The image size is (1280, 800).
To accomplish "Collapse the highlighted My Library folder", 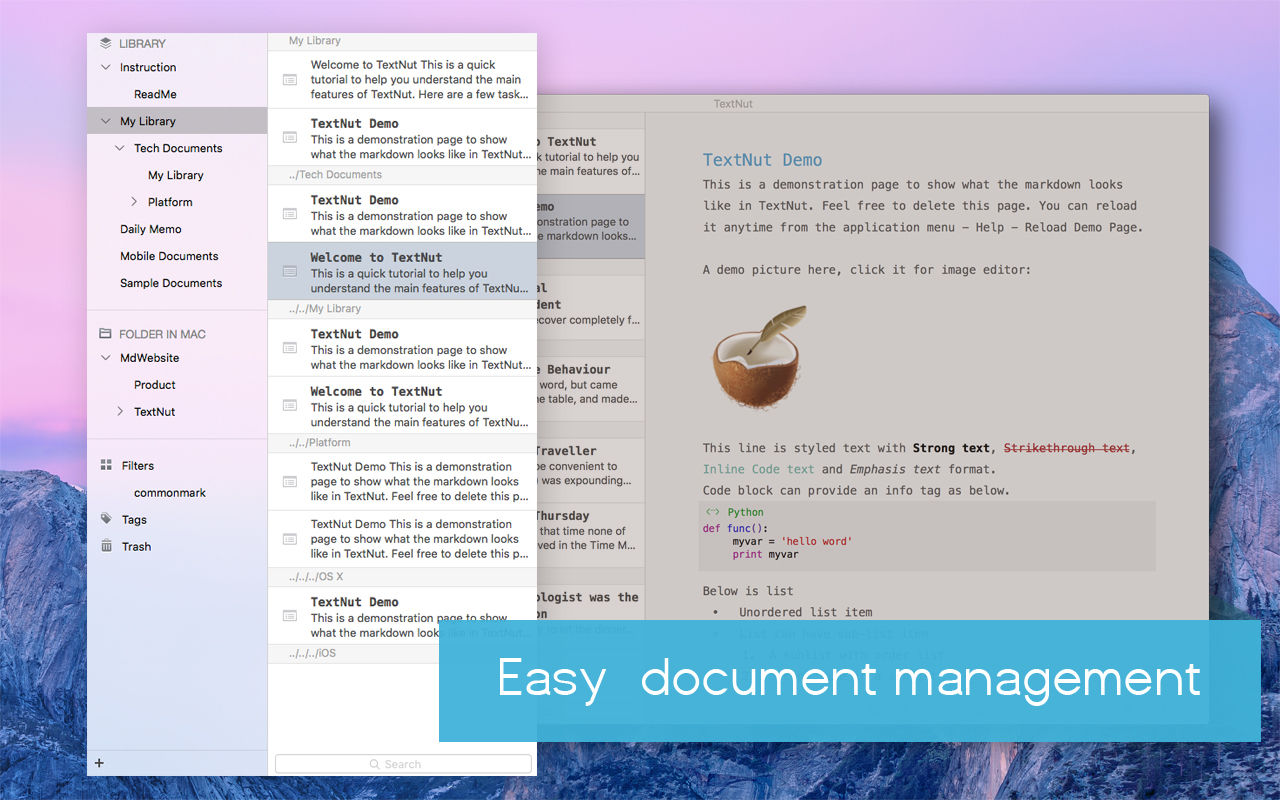I will pos(106,121).
